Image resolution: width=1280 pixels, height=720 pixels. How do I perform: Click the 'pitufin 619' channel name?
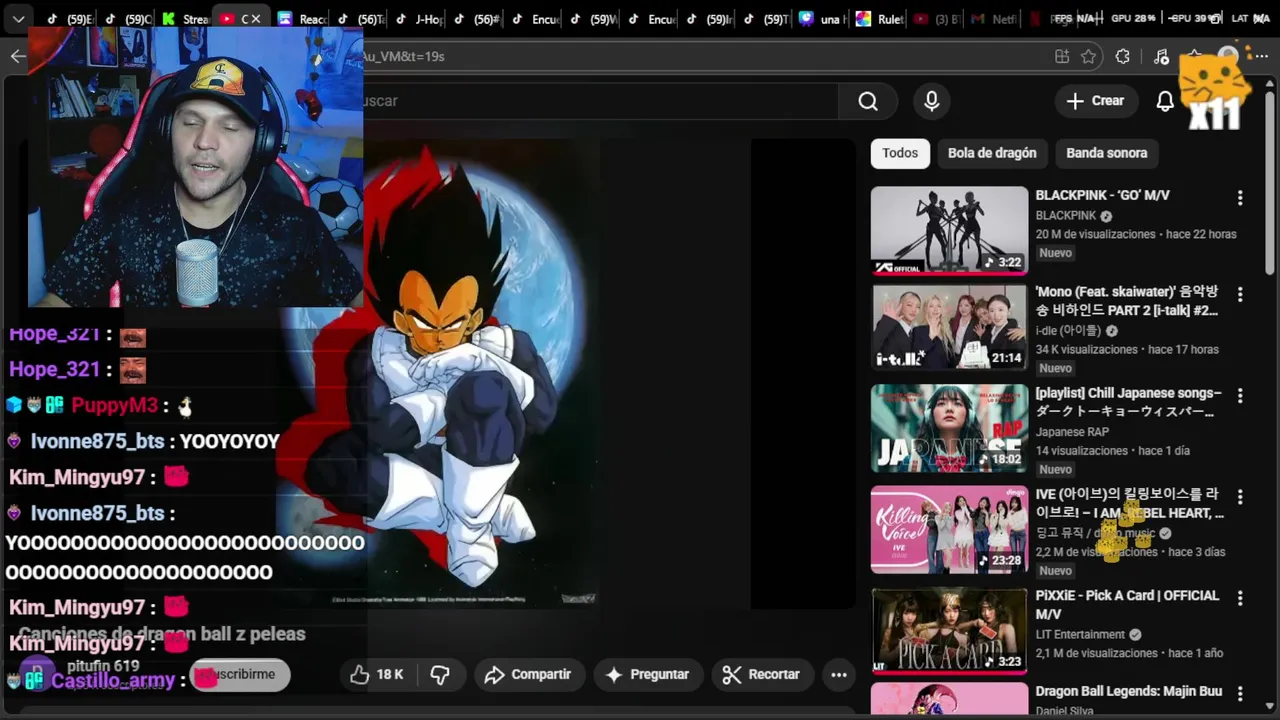(103, 666)
